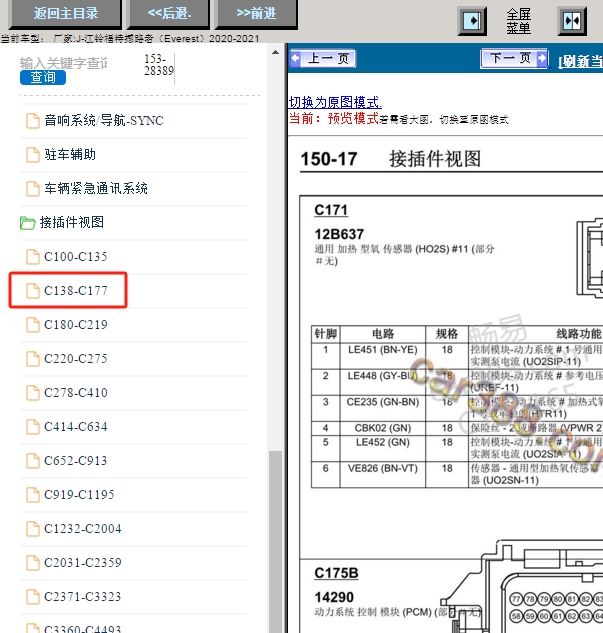Click the 规格 column header
Viewport: 603px width, 633px height.
tap(447, 334)
